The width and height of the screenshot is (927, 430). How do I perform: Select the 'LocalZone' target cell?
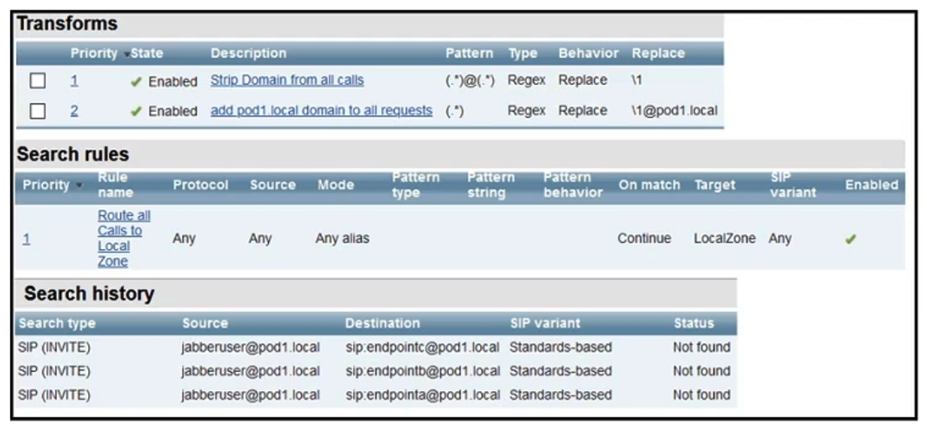725,238
